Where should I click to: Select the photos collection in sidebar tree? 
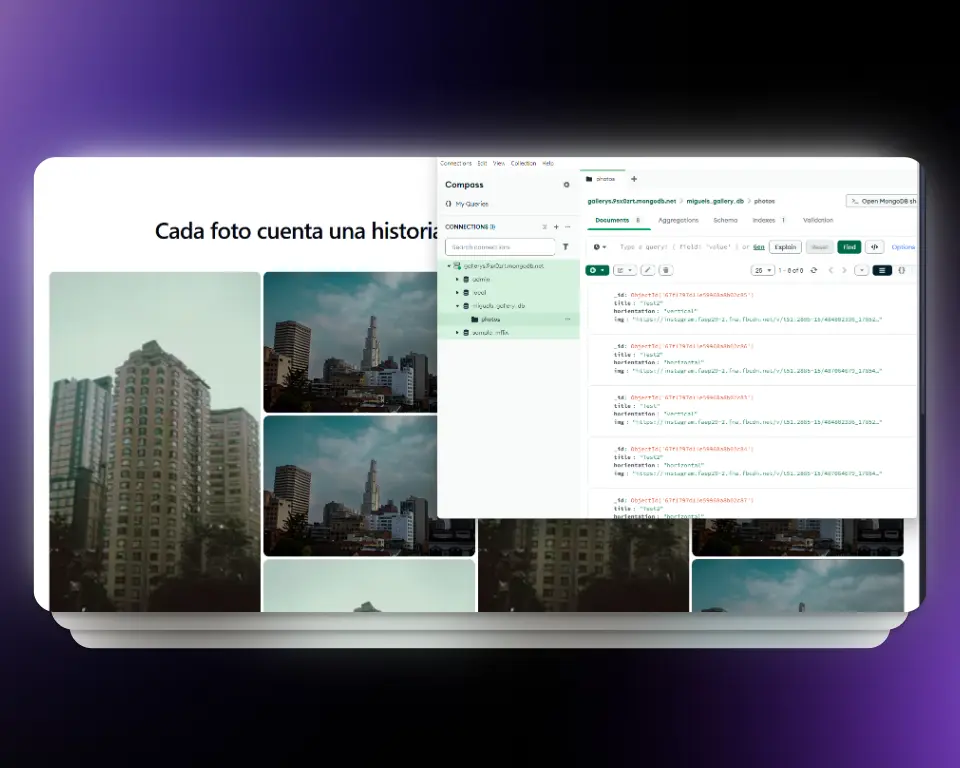(x=508, y=319)
